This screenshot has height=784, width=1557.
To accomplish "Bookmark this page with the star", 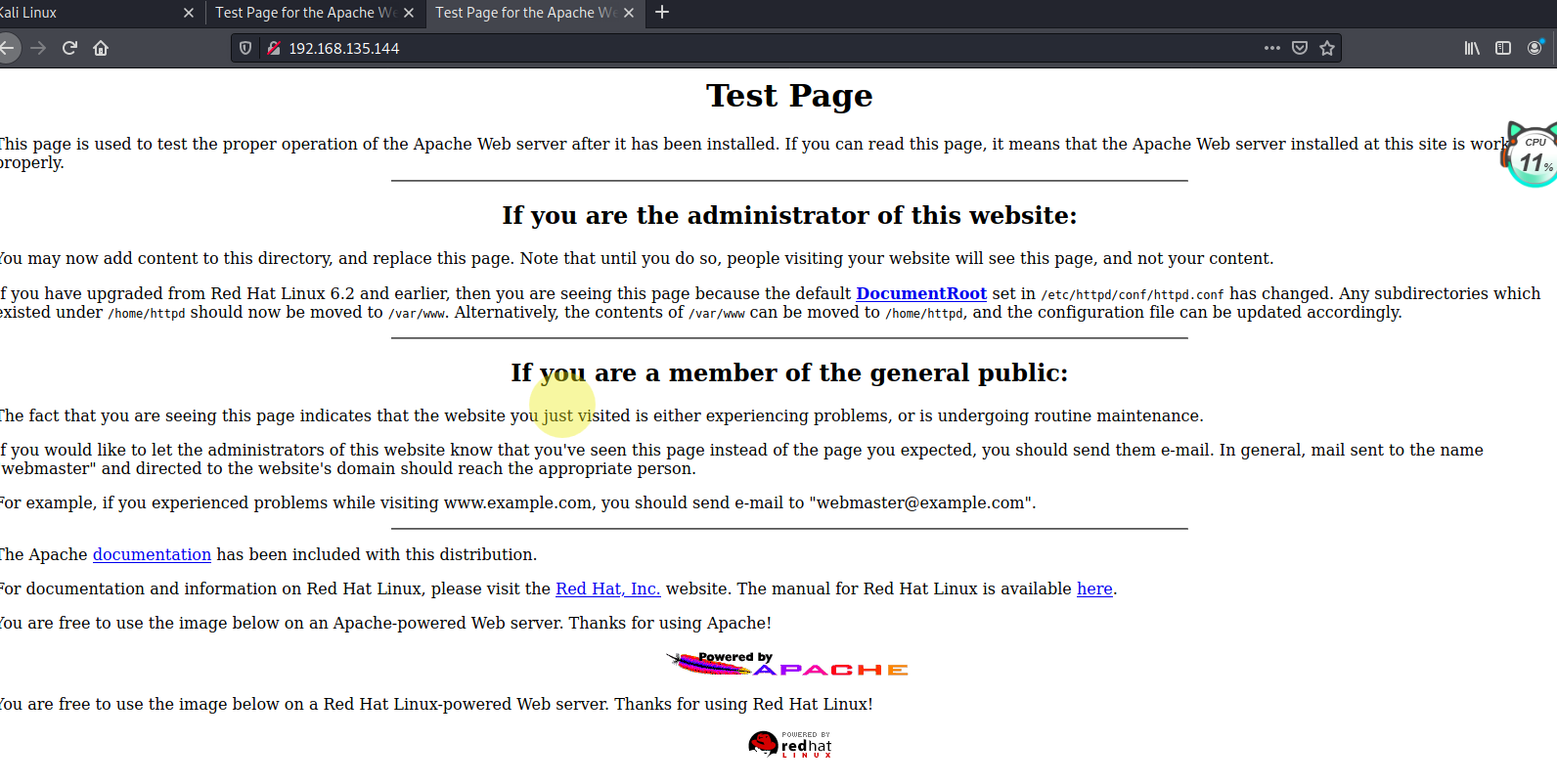I will point(1327,48).
